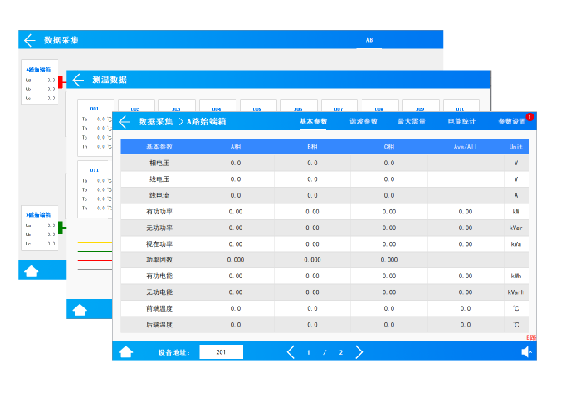The width and height of the screenshot is (569, 399).
Task: Select the 视在功率 row label
Action: click(159, 244)
